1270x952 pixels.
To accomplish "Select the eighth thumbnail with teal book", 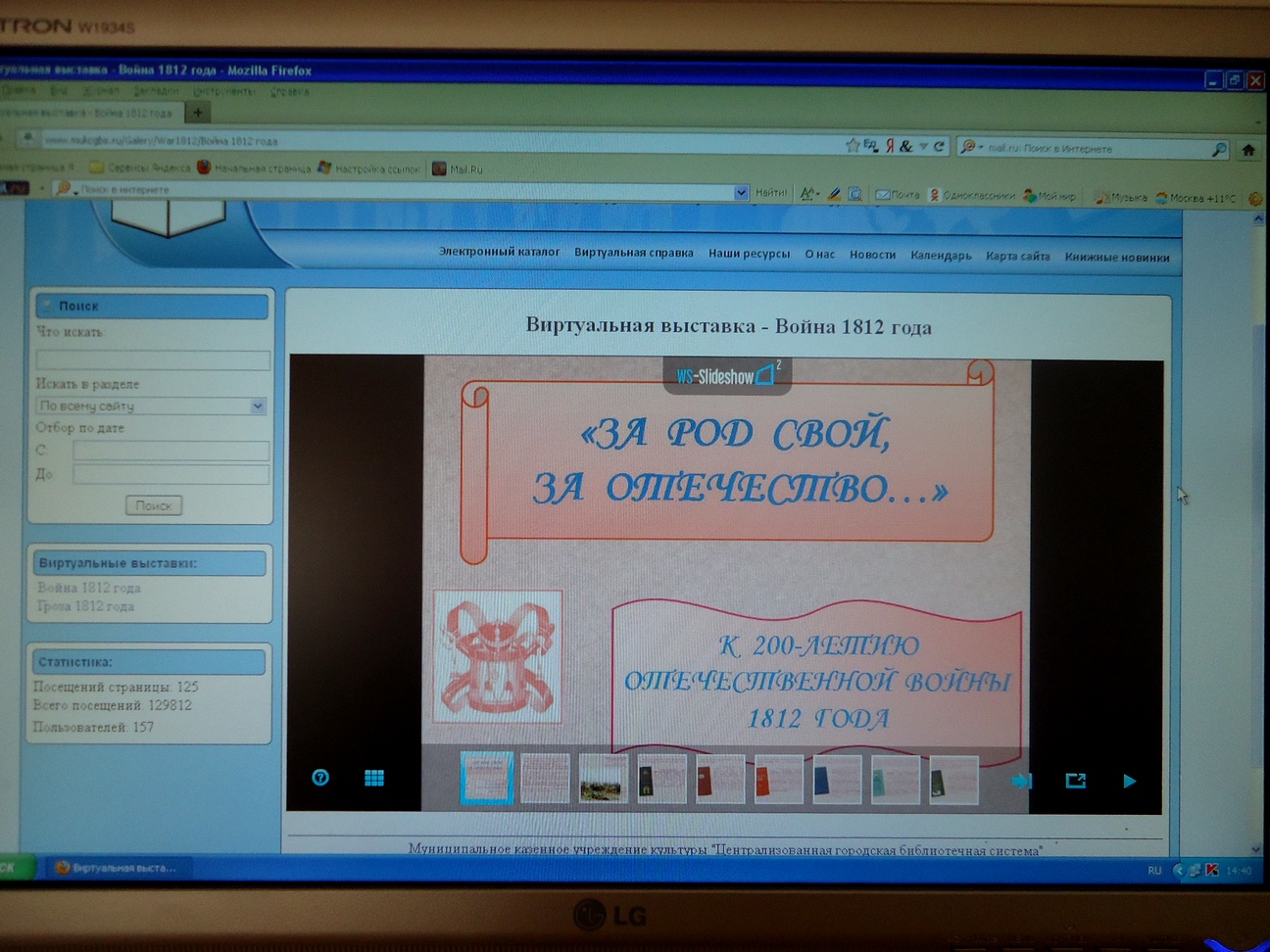I will 896,780.
